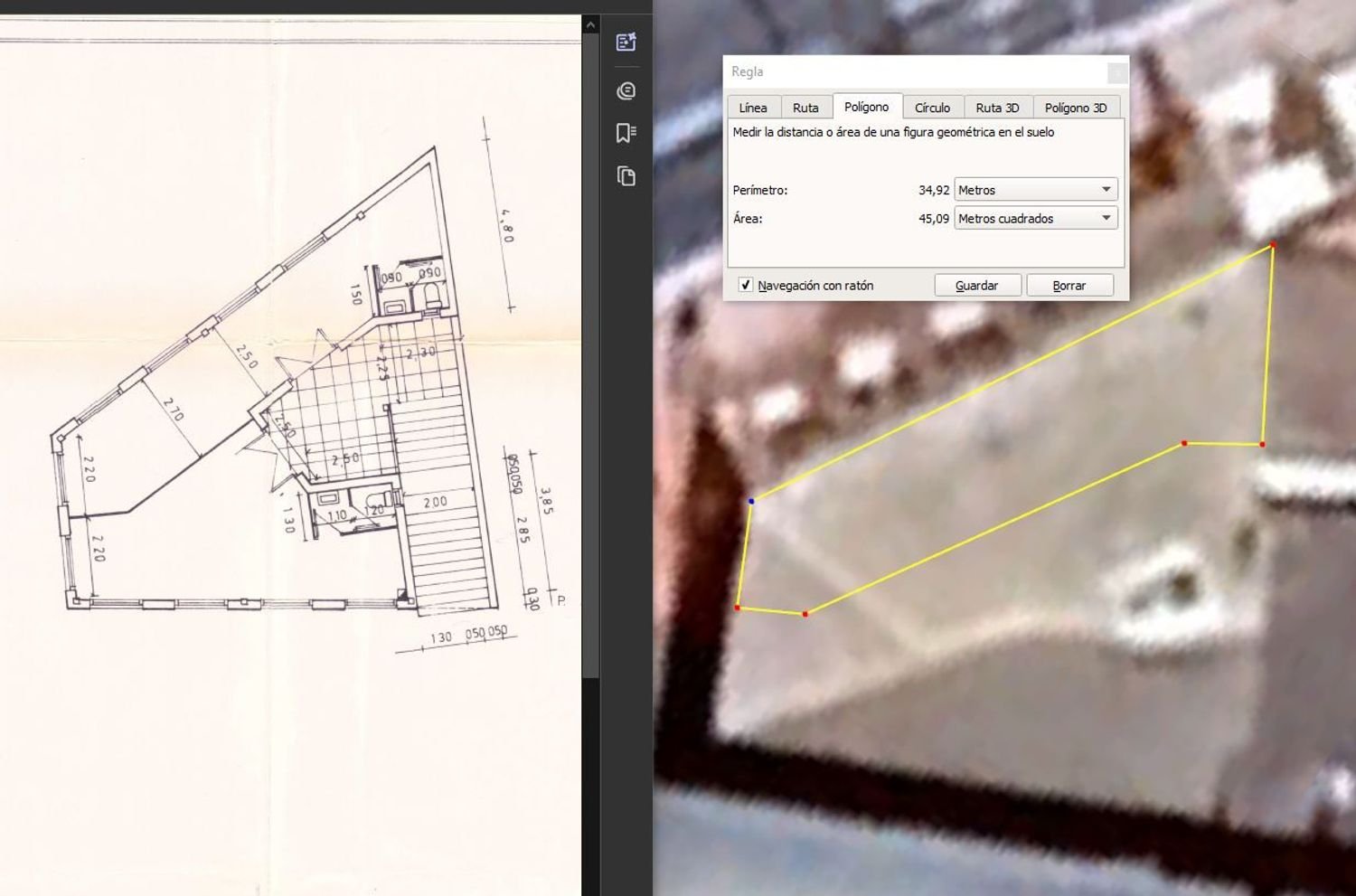The width and height of the screenshot is (1356, 896).
Task: Close the Regla dialog
Action: click(1117, 72)
